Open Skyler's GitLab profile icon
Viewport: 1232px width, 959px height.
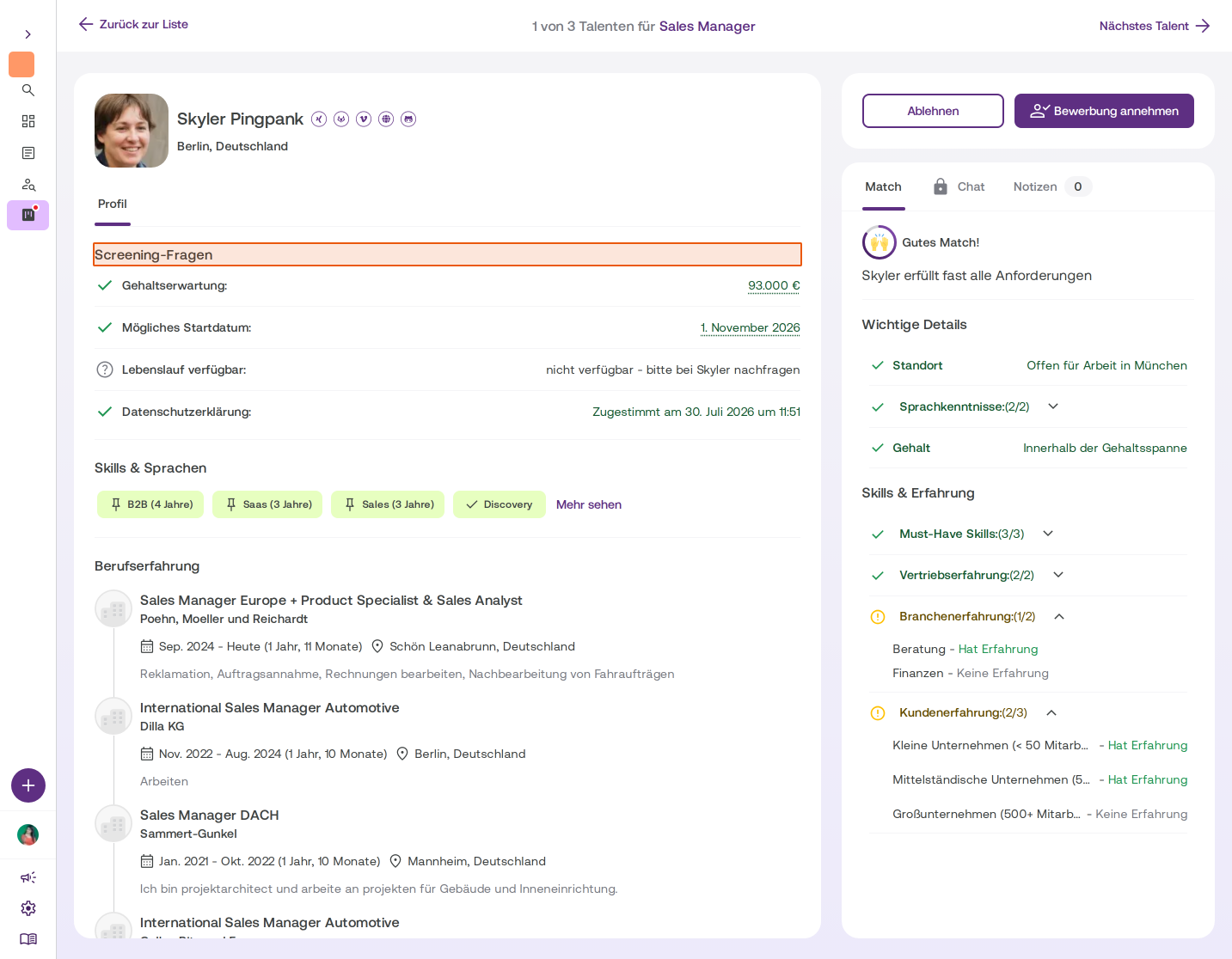(x=341, y=119)
